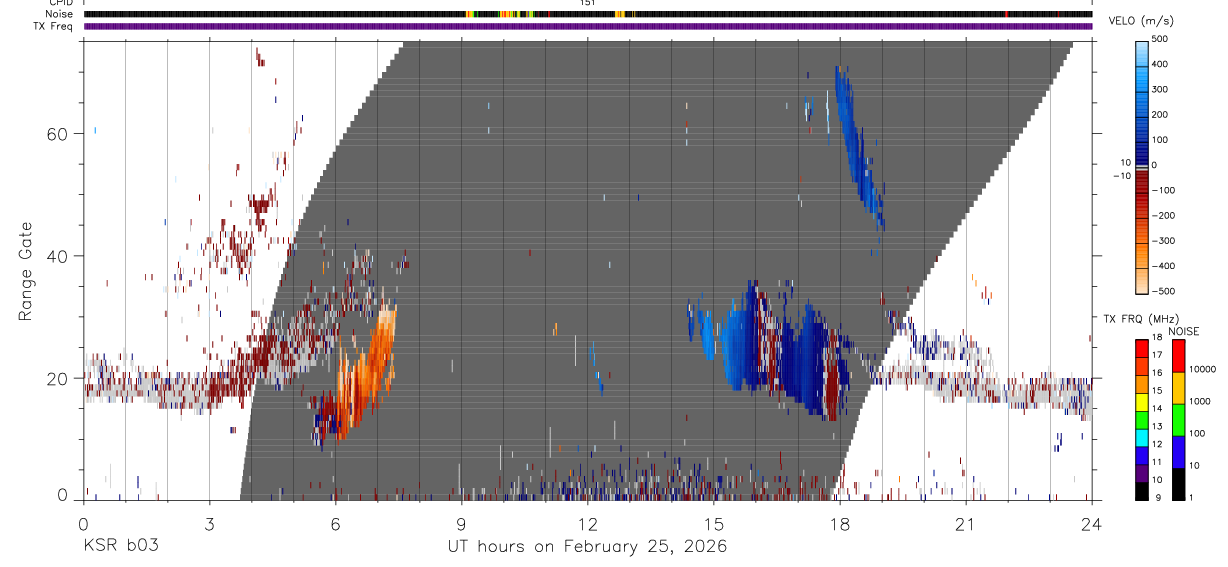Pick the light-blue top of the velocity colorbar
The height and width of the screenshot is (567, 1228).
(1142, 52)
